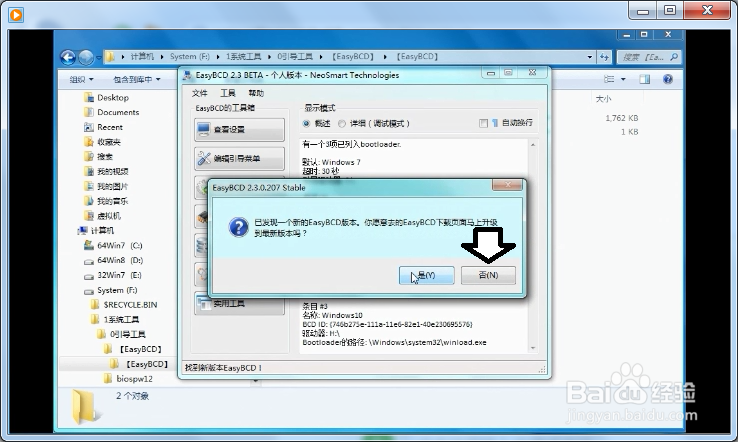Select 计算机 in the navigation tree
This screenshot has width=738, height=442.
tap(102, 230)
